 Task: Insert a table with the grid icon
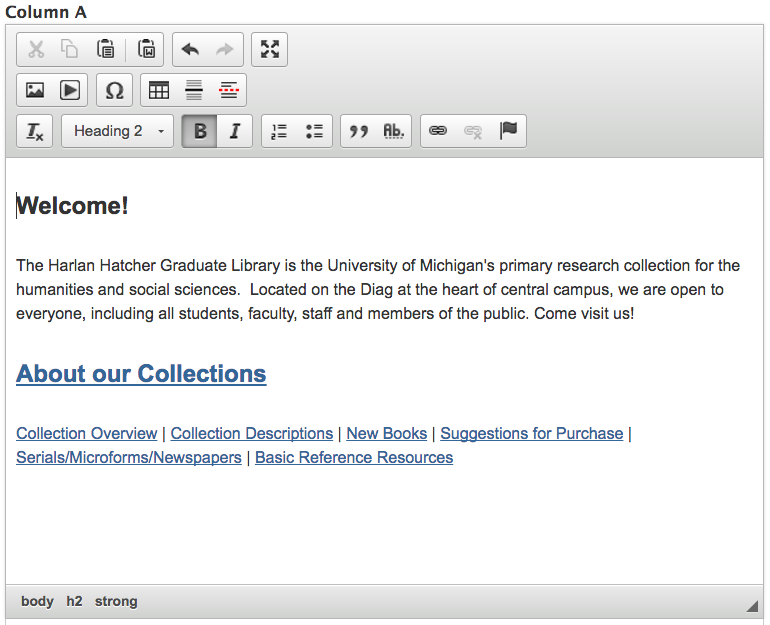click(x=159, y=90)
